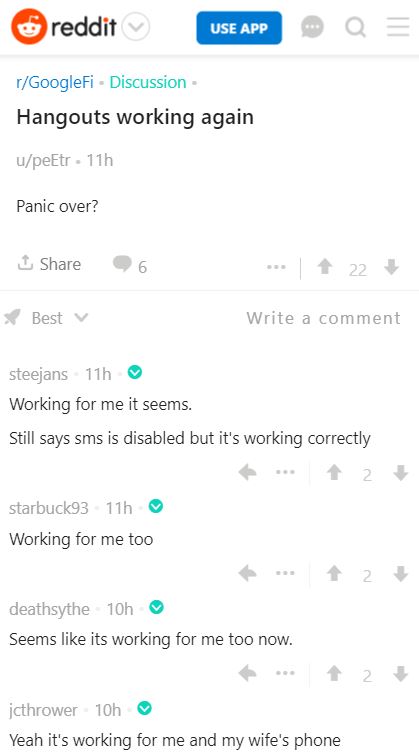Open the r/GoogleFi subreddit link
The height and width of the screenshot is (753, 419).
55,83
